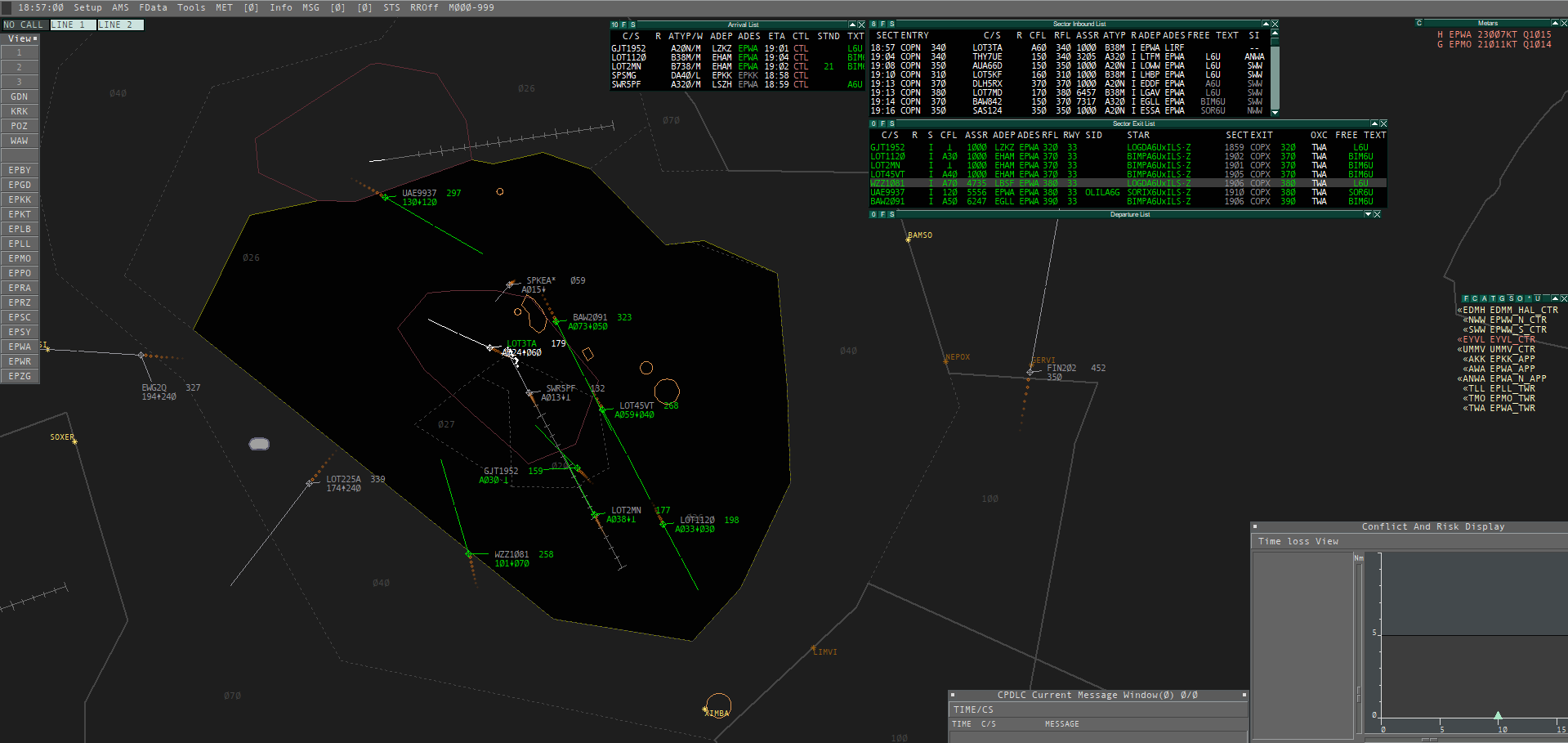
Task: Open the Setup menu
Action: pos(87,7)
